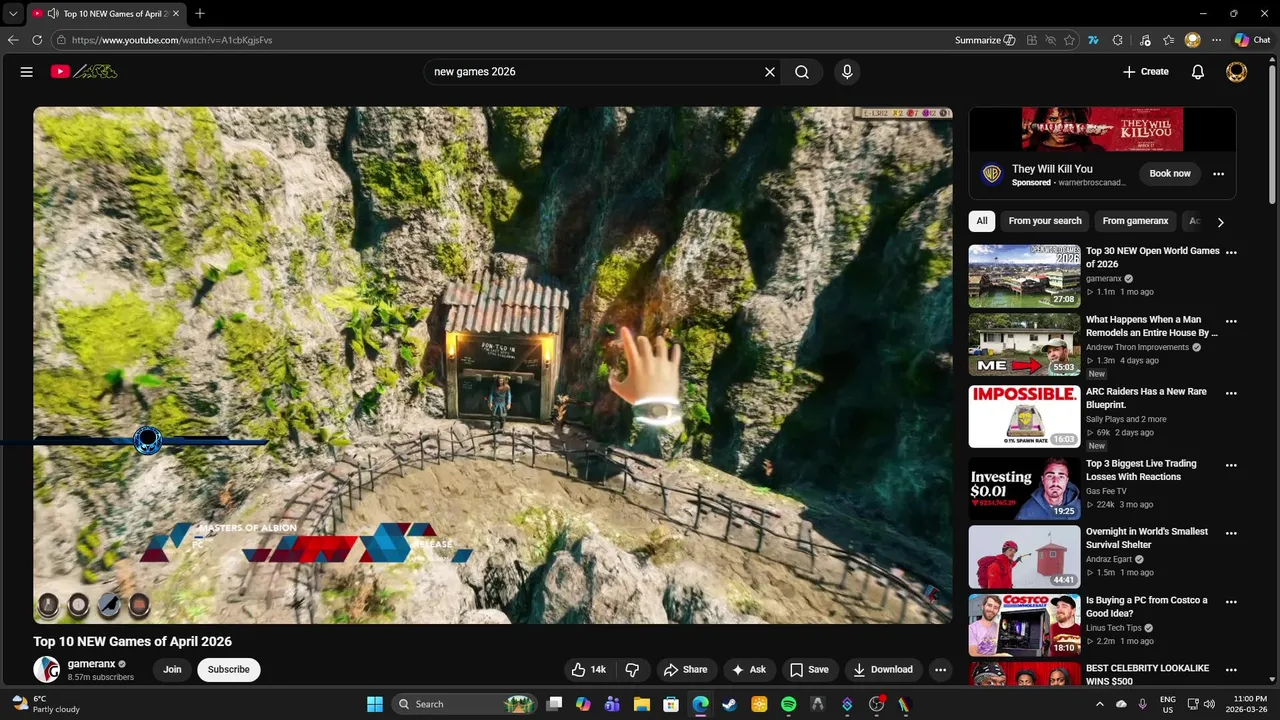The image size is (1280, 720).
Task: Open menu for 'World's Smallest Survival Shelter' video
Action: [1231, 534]
